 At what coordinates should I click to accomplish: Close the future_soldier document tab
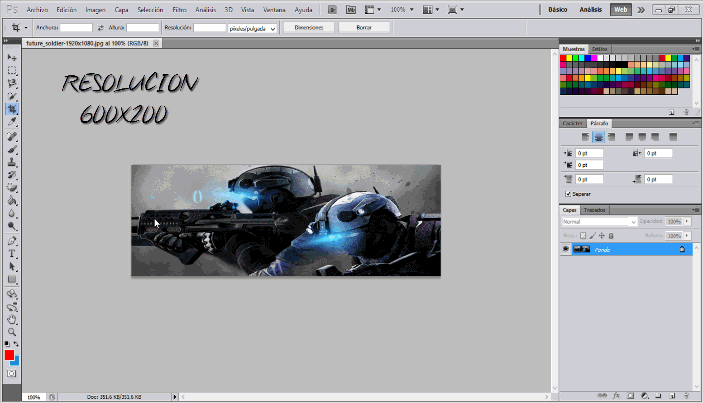(x=156, y=43)
